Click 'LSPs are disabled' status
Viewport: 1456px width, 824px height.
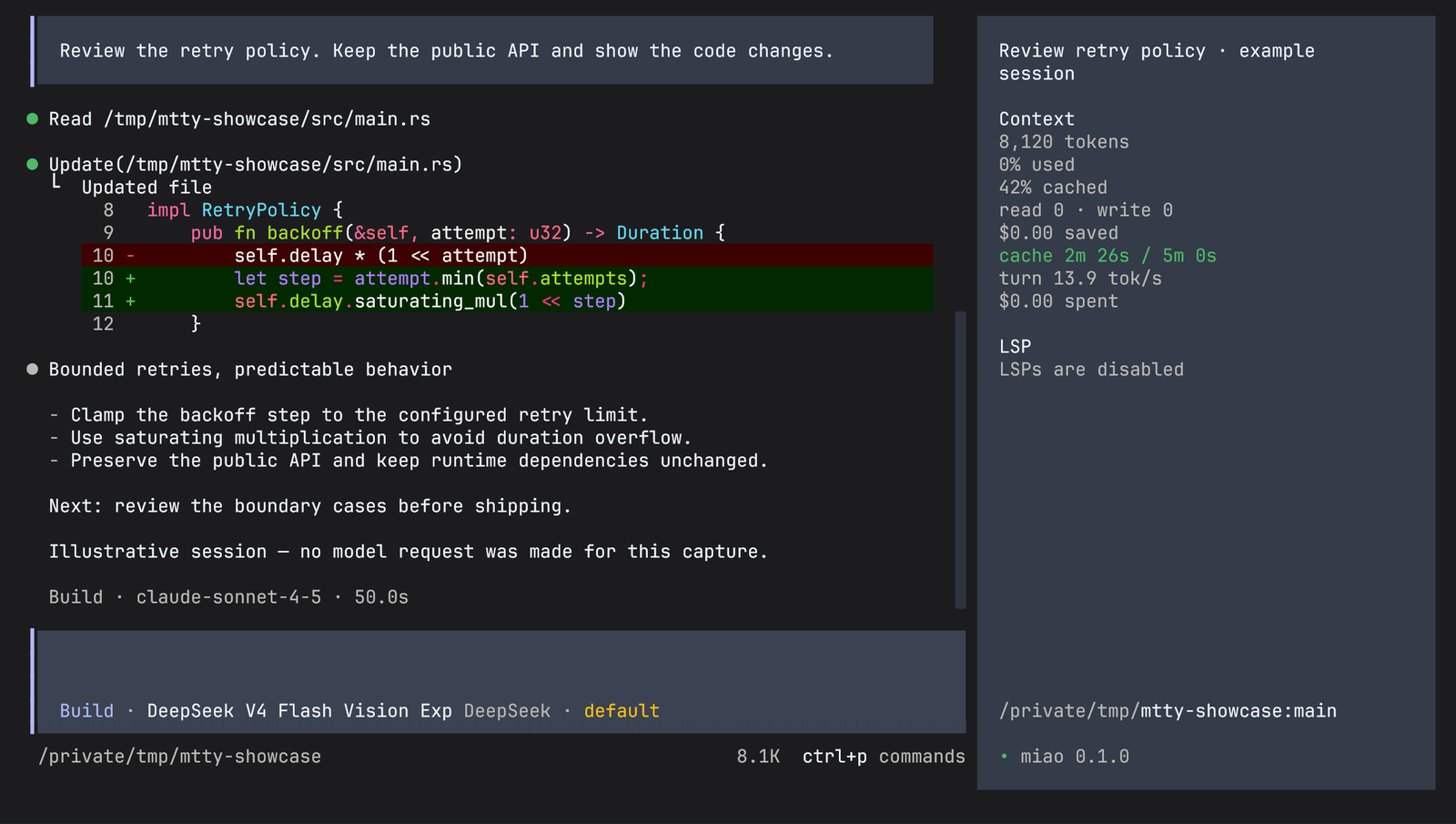[1091, 370]
